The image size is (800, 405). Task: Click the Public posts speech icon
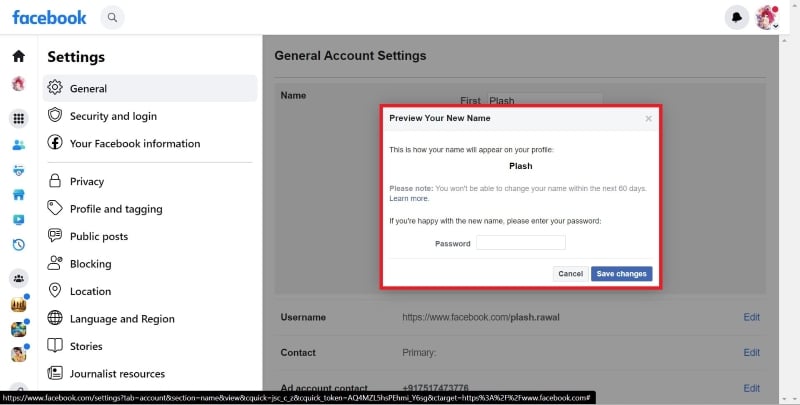55,235
